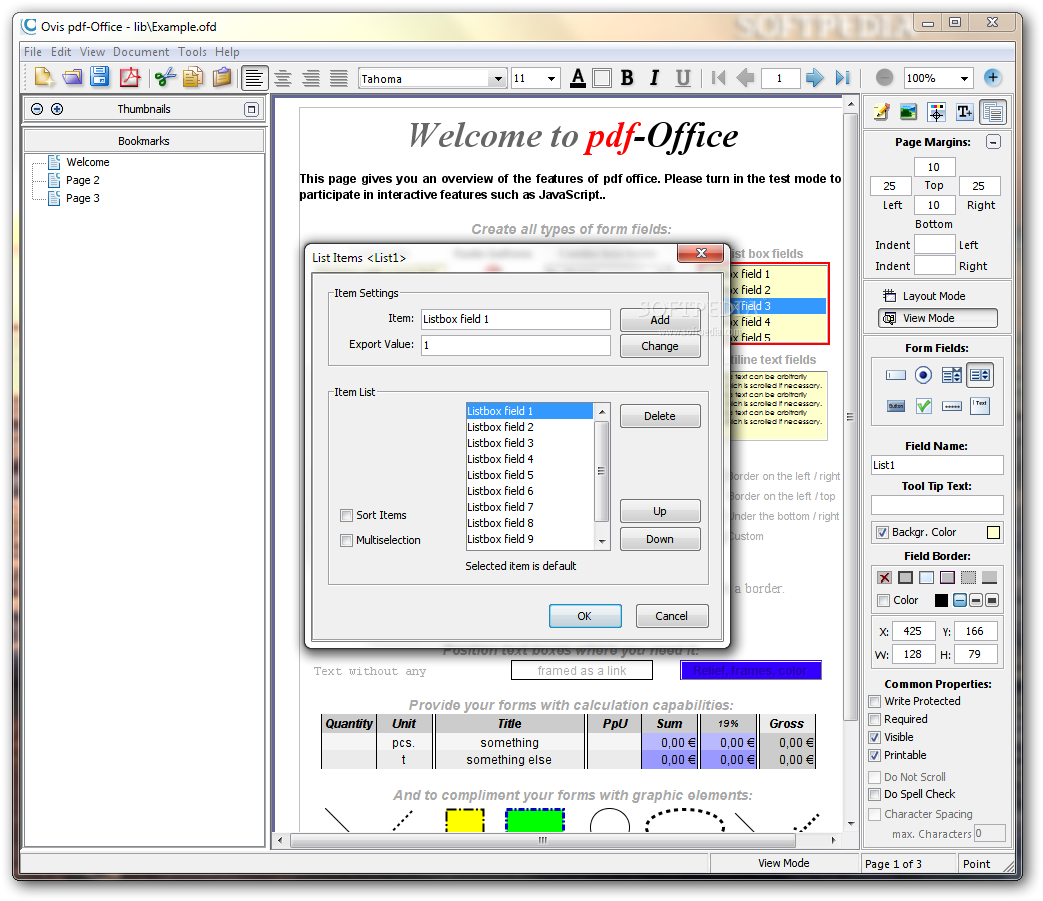The width and height of the screenshot is (1043, 901).
Task: Toggle the border Color checkbox
Action: coord(883,600)
